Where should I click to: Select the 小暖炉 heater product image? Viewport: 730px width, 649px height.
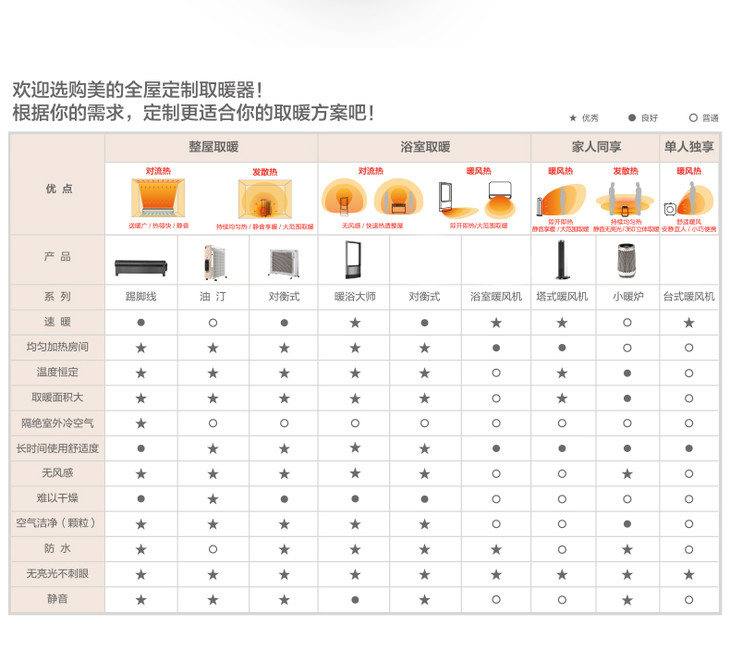(627, 262)
